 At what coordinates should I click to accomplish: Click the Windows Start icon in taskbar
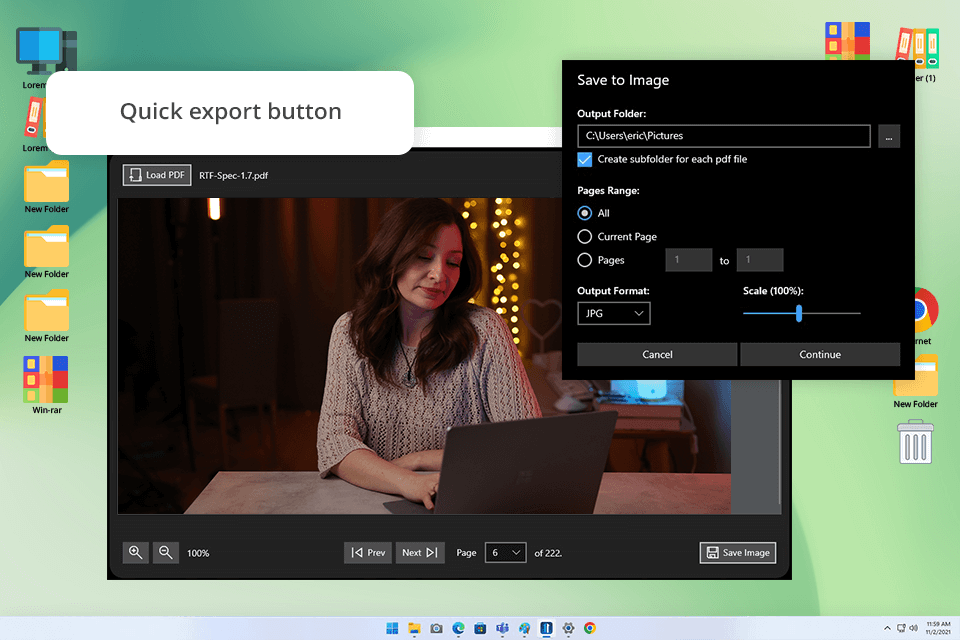tap(392, 628)
